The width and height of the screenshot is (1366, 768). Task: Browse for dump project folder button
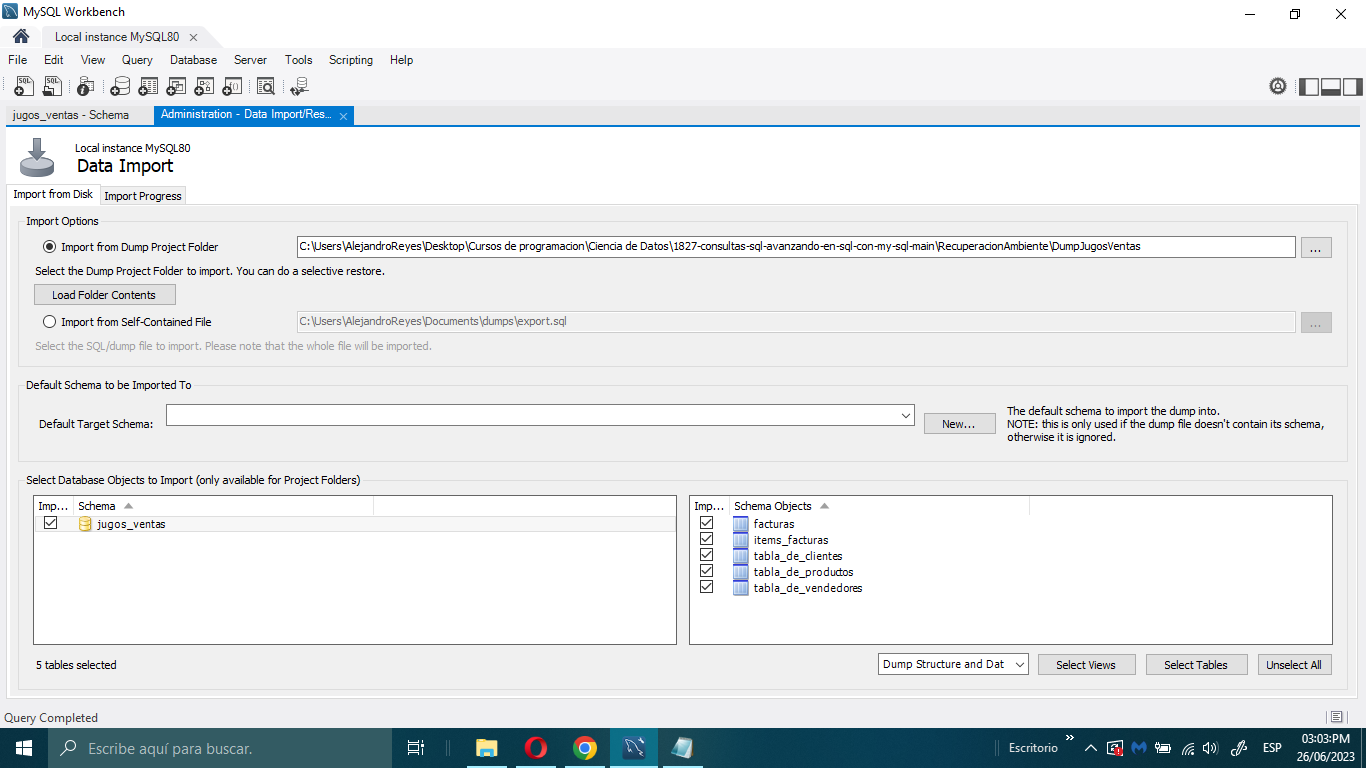[x=1316, y=247]
